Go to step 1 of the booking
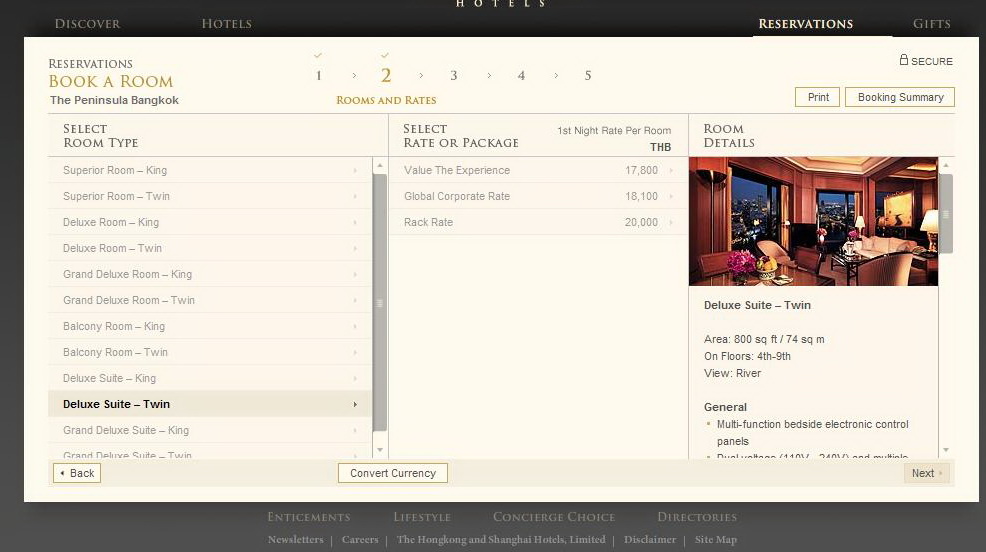Viewport: 986px width, 552px height. (x=318, y=76)
